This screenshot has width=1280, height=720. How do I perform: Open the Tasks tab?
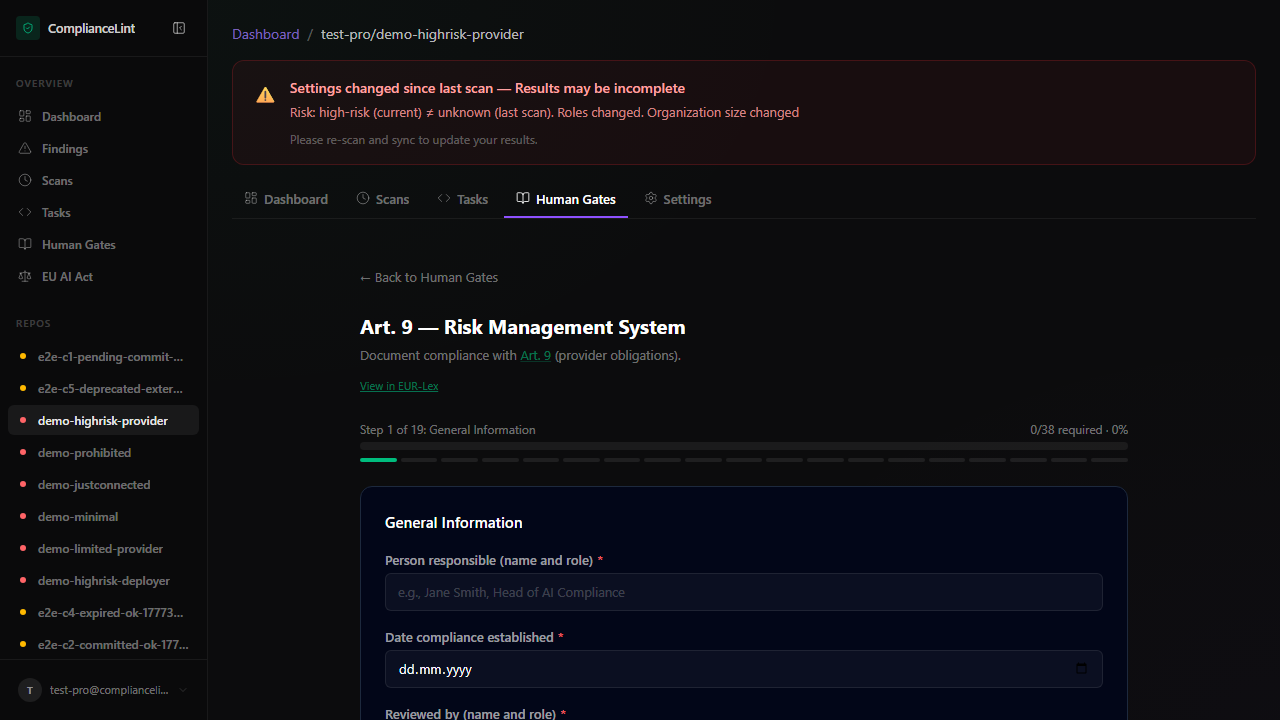(462, 199)
